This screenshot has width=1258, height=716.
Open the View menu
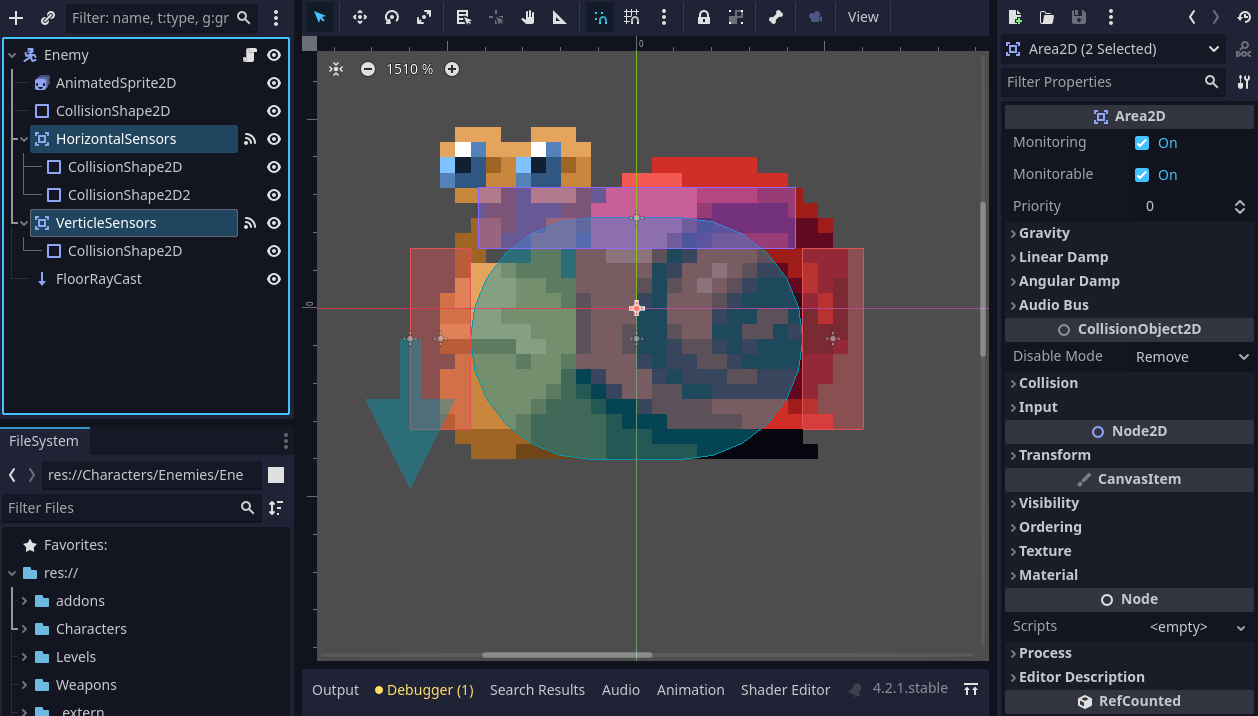[862, 17]
